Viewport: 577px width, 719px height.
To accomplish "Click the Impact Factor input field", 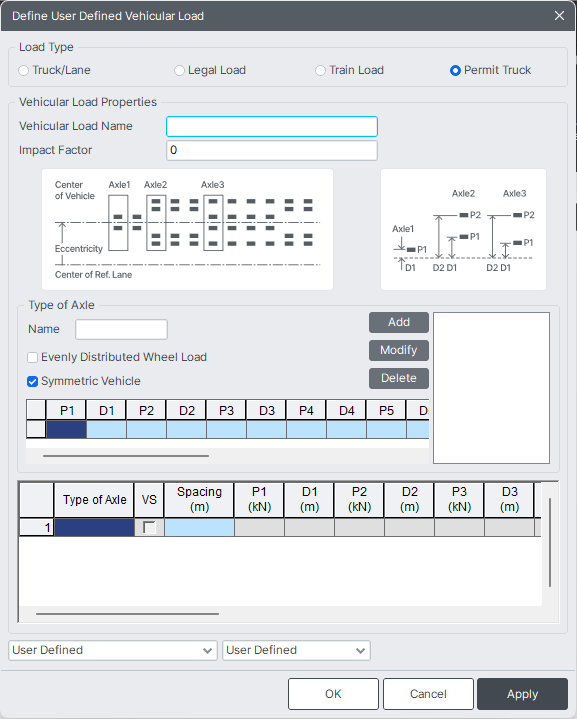I will (x=272, y=150).
